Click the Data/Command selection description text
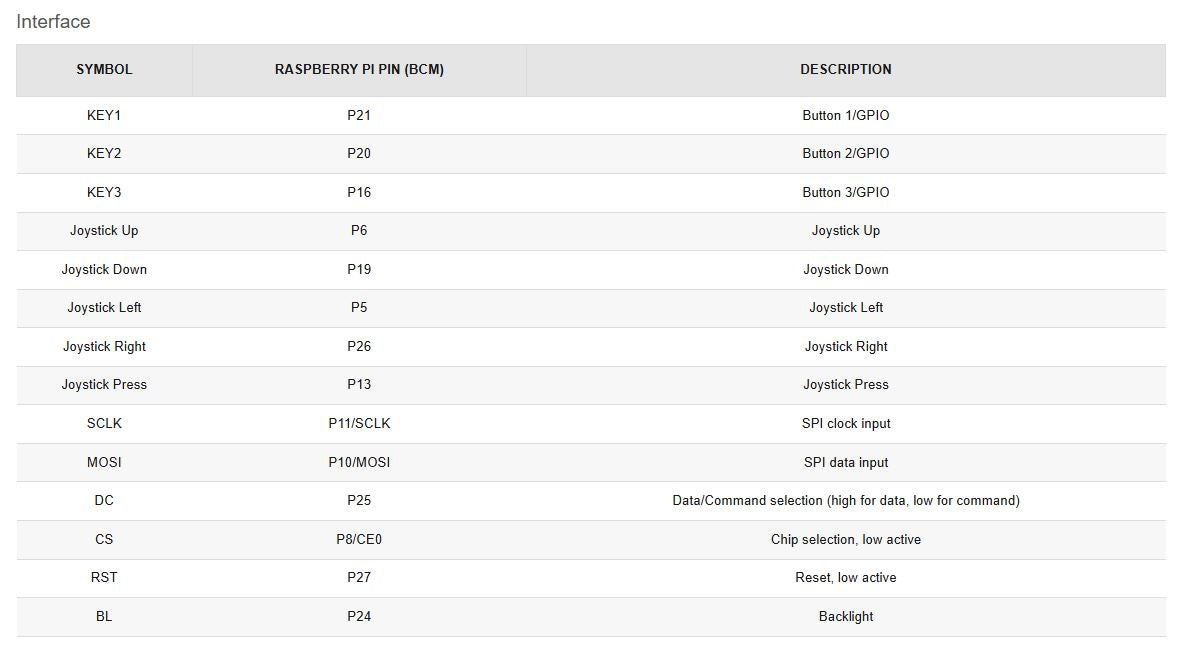 pyautogui.click(x=845, y=500)
